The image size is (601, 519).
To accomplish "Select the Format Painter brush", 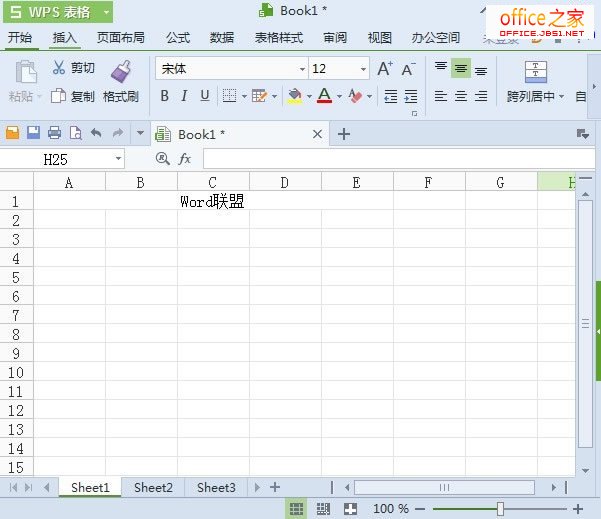I will pos(121,71).
